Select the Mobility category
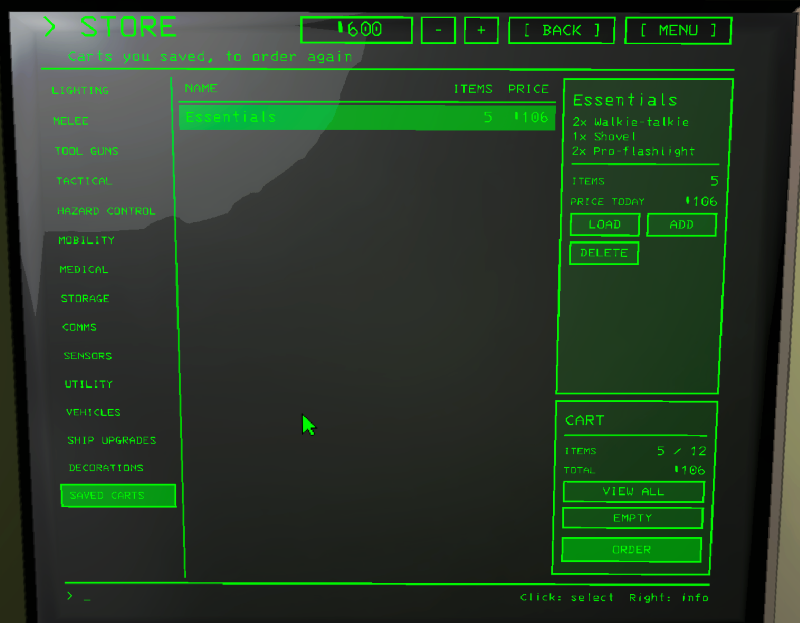This screenshot has height=623, width=800. pyautogui.click(x=86, y=240)
